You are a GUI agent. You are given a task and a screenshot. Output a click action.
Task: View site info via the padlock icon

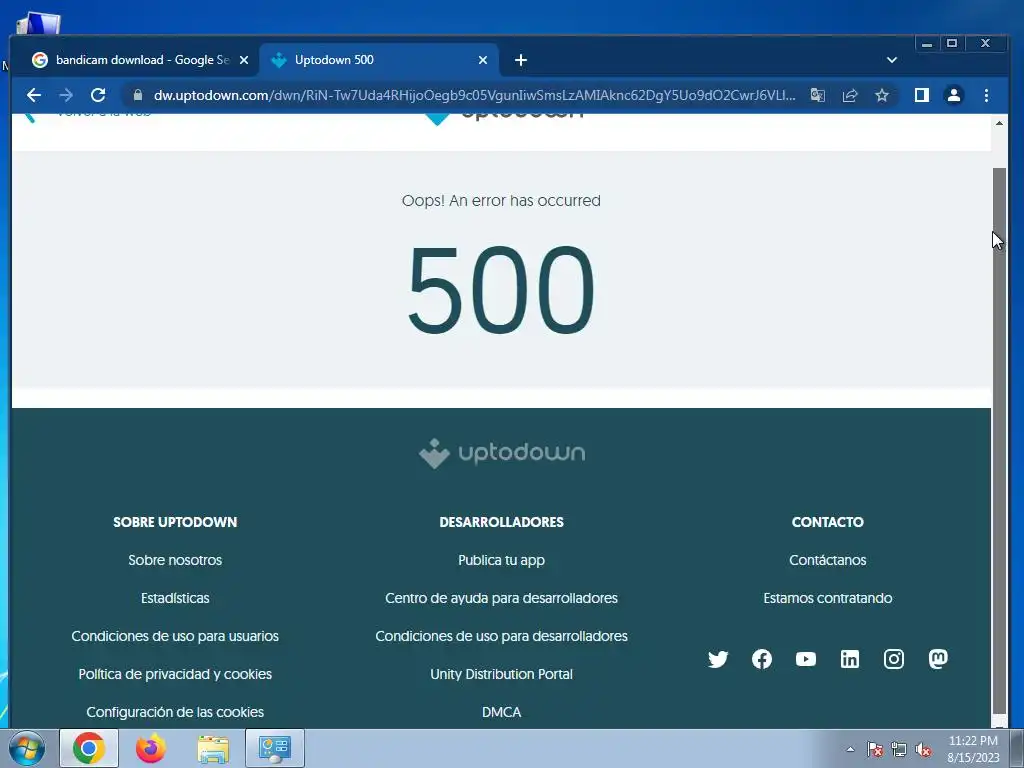[137, 95]
